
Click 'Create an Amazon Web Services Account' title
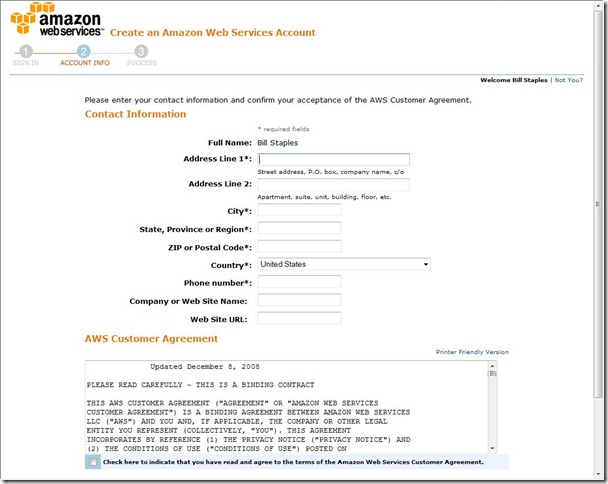click(x=212, y=33)
